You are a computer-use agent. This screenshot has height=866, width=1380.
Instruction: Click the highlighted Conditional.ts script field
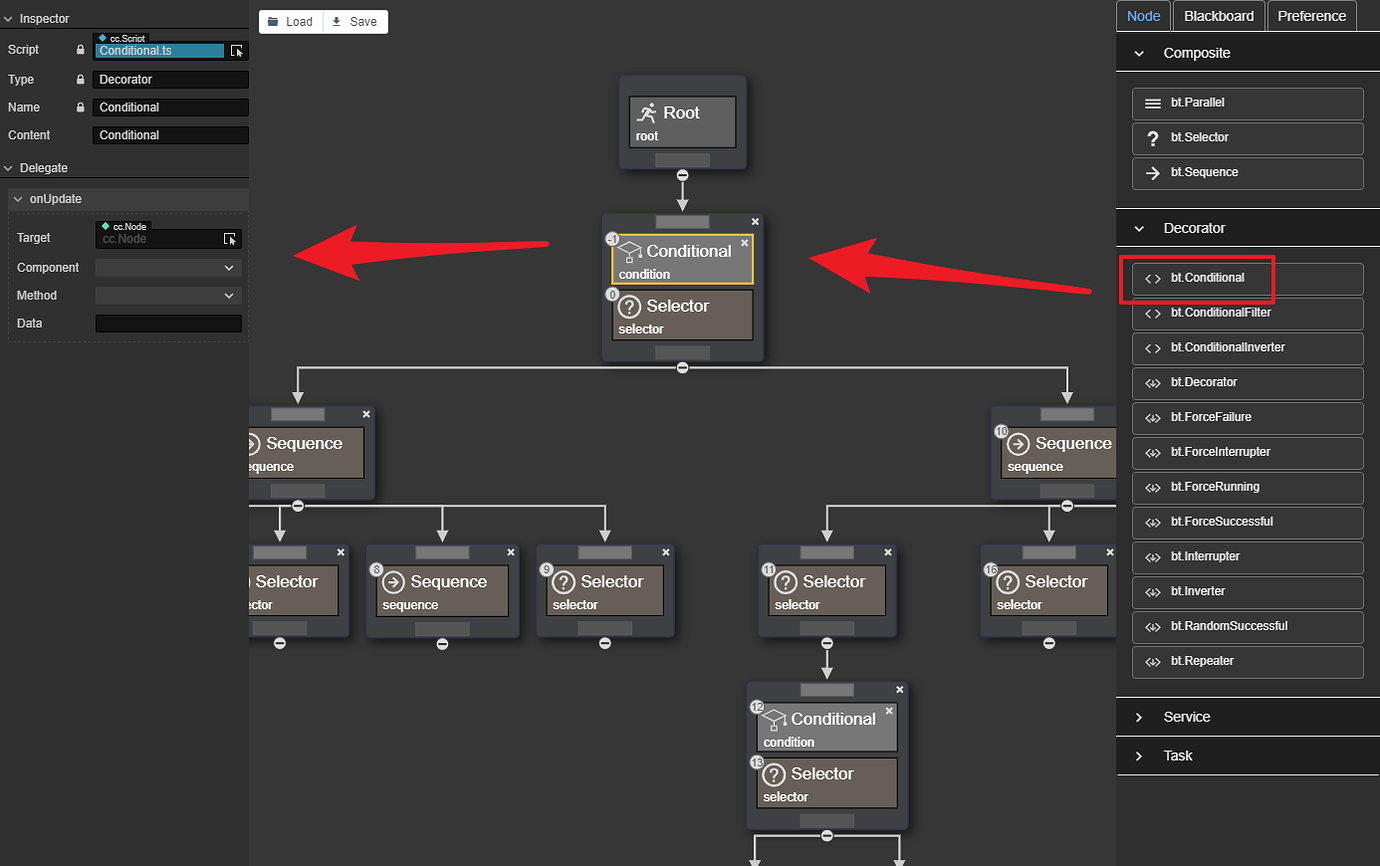(160, 49)
